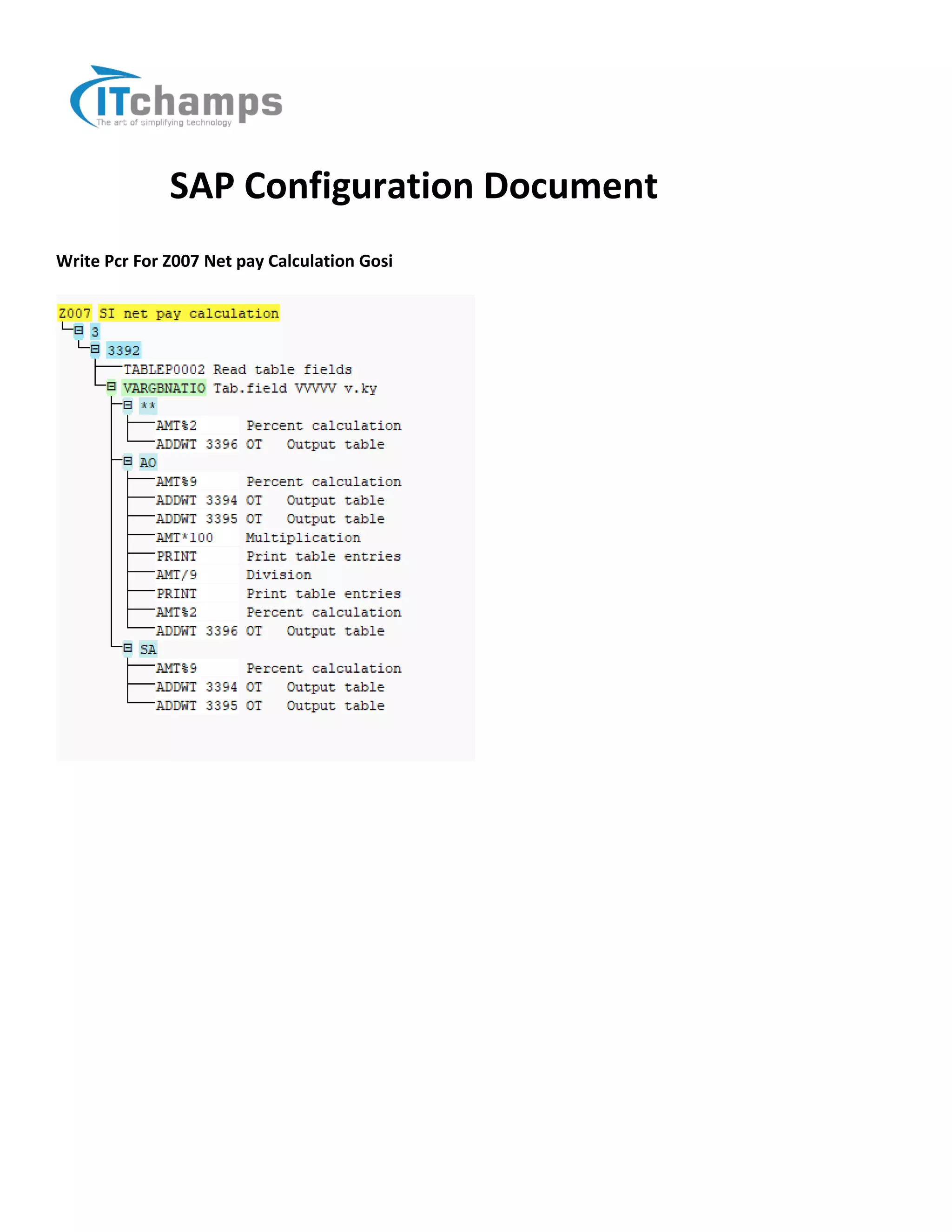952x1232 pixels.
Task: Collapse the VARGBNATIO decision node
Action: [112, 387]
